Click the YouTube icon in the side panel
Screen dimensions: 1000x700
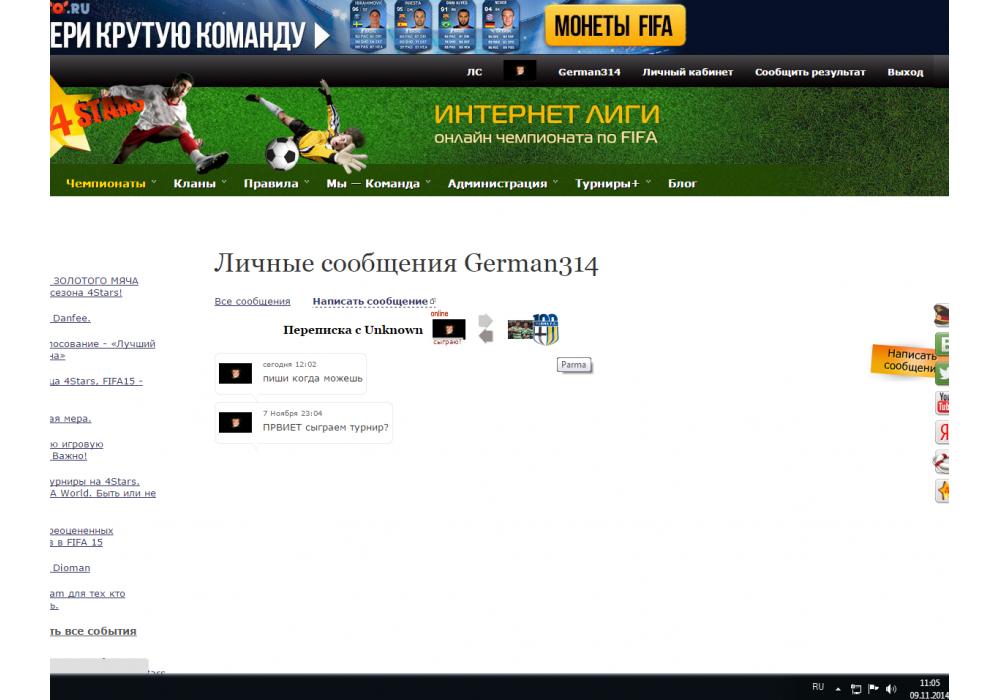click(941, 403)
